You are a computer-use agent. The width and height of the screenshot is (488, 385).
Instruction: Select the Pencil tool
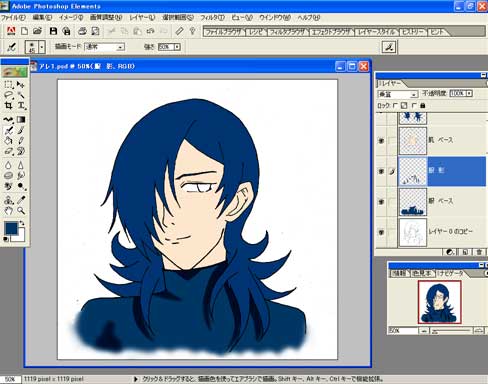coord(21,141)
